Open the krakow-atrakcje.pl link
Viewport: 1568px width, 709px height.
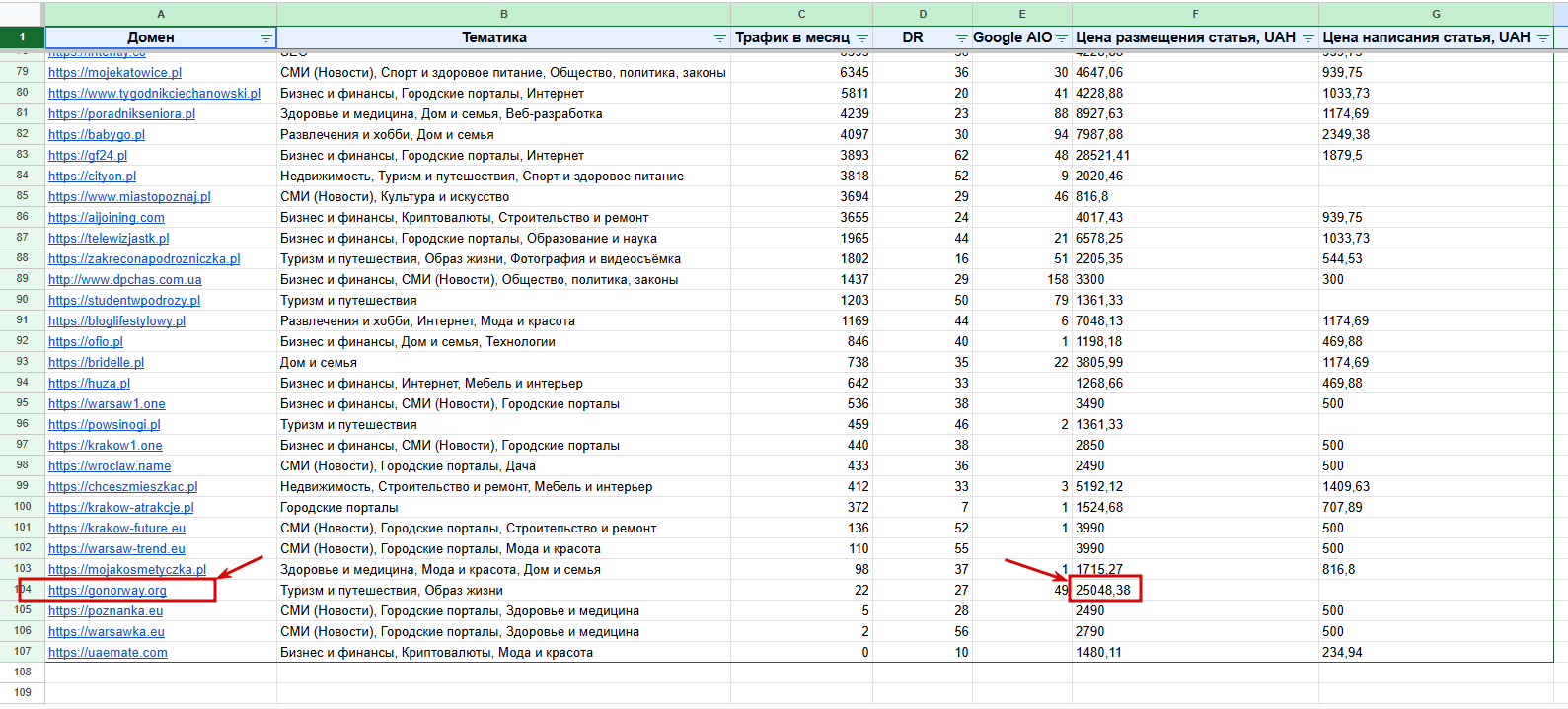tap(121, 507)
